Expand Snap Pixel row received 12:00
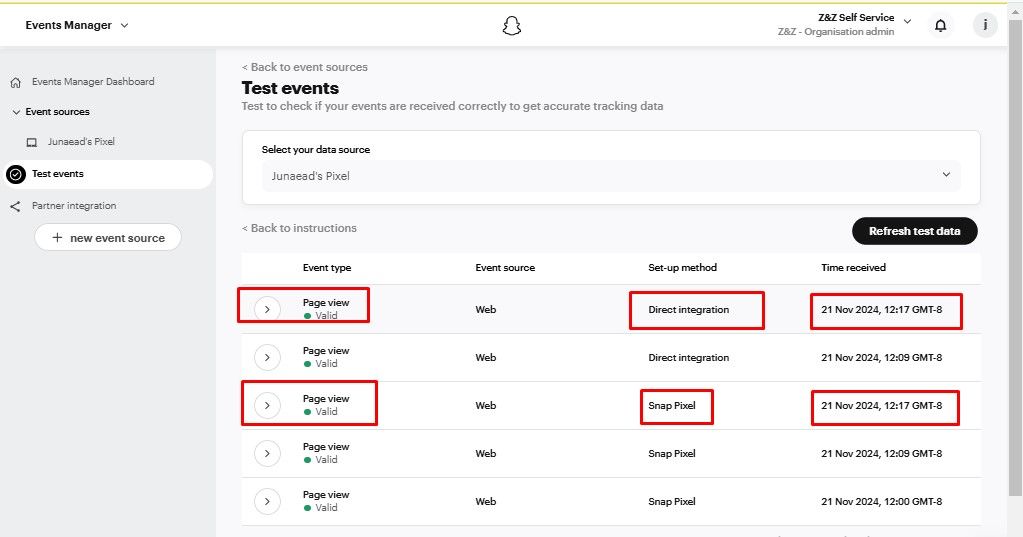Screen dimensions: 1023x537 tap(267, 501)
